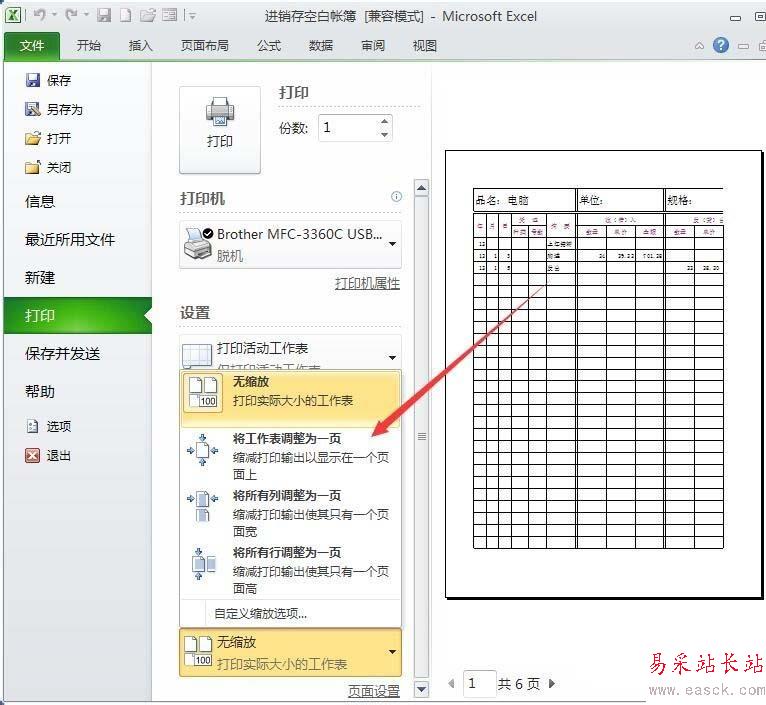Viewport: 766px width, 705px height.
Task: Switch to the 视图 tab
Action: (x=425, y=46)
